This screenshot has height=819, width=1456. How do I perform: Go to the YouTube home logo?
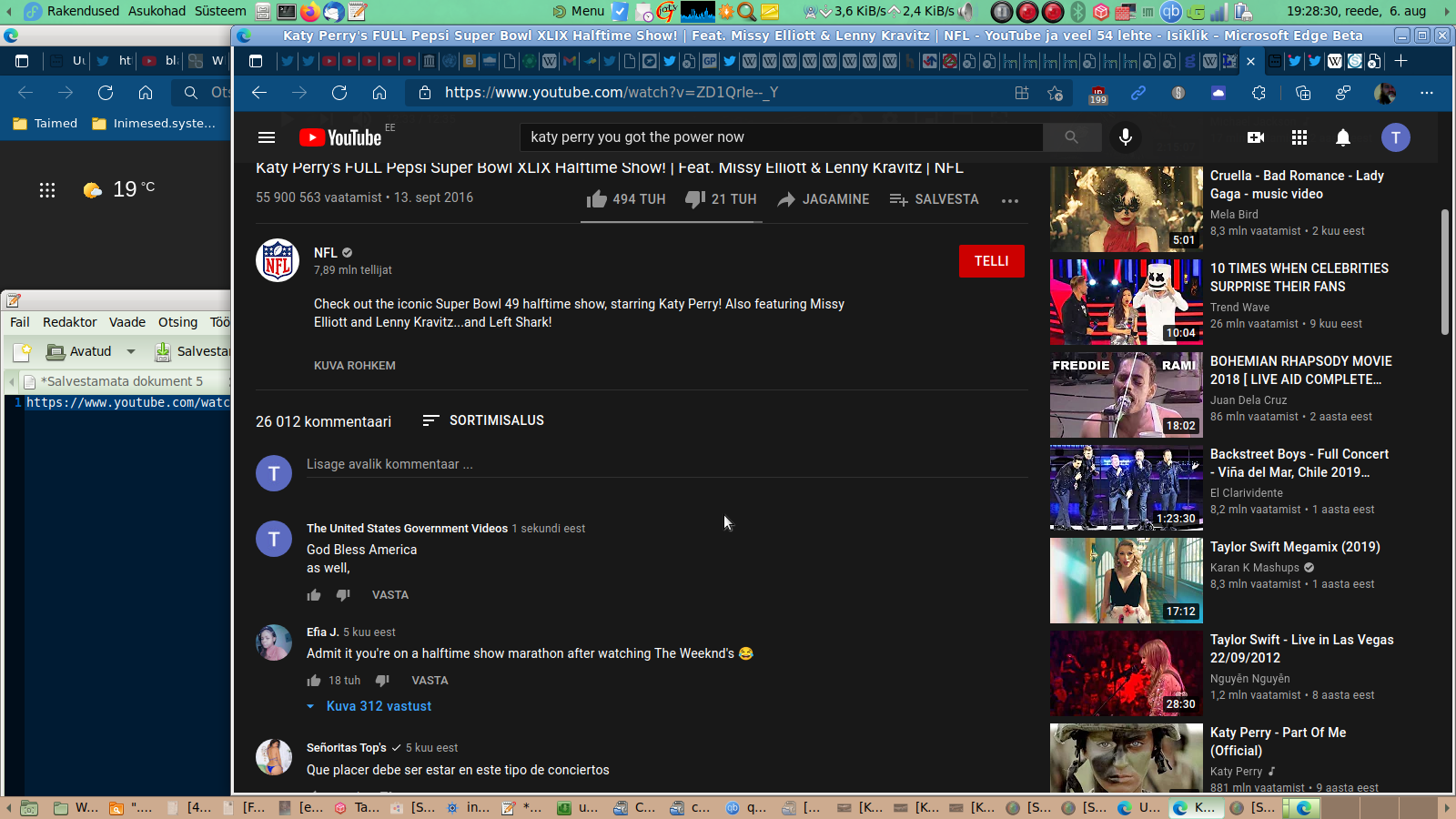pos(340,137)
